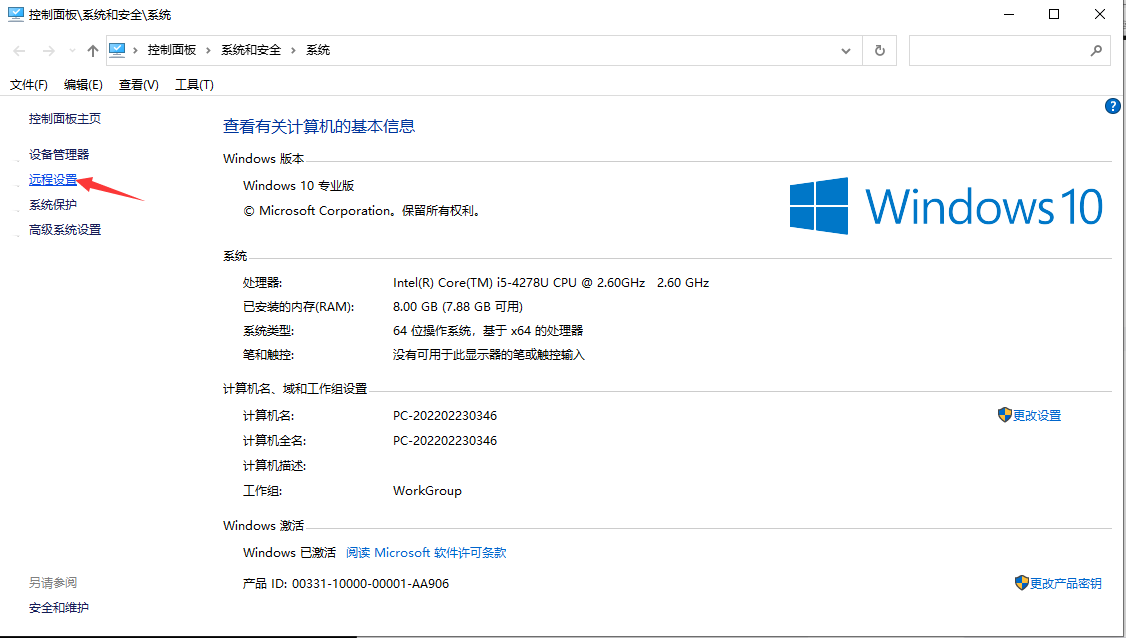
Task: Click computer name PC-202202230346 beside 计算机名
Action: (x=445, y=416)
